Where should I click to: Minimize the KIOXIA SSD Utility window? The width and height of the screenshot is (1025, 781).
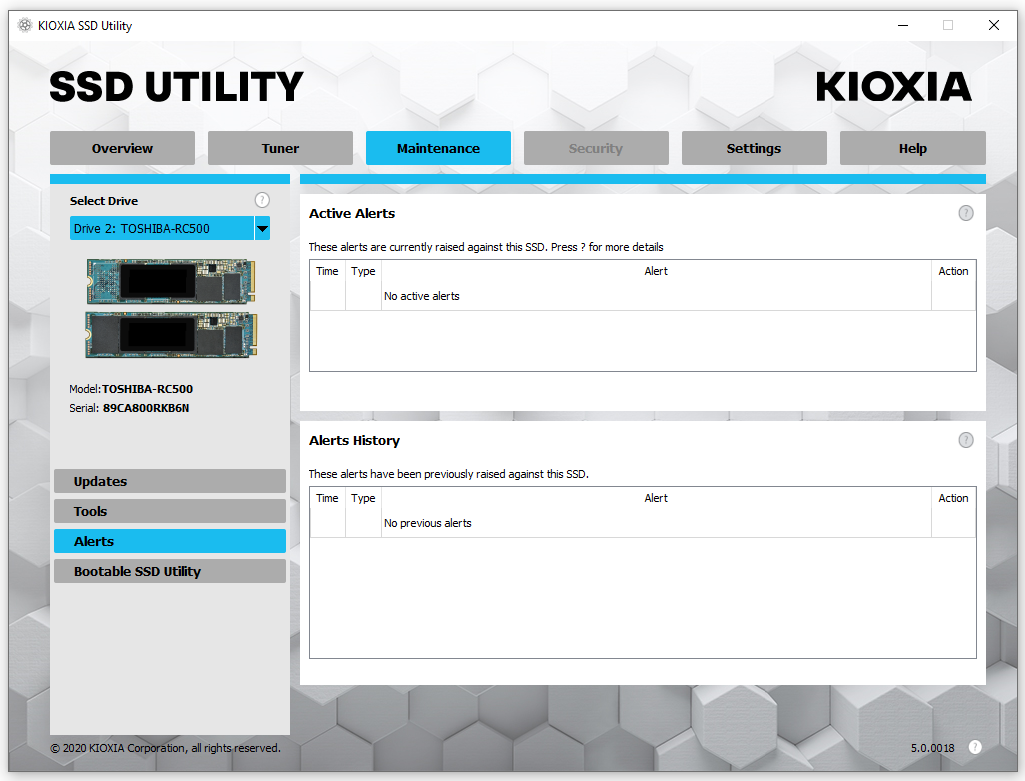[x=903, y=25]
